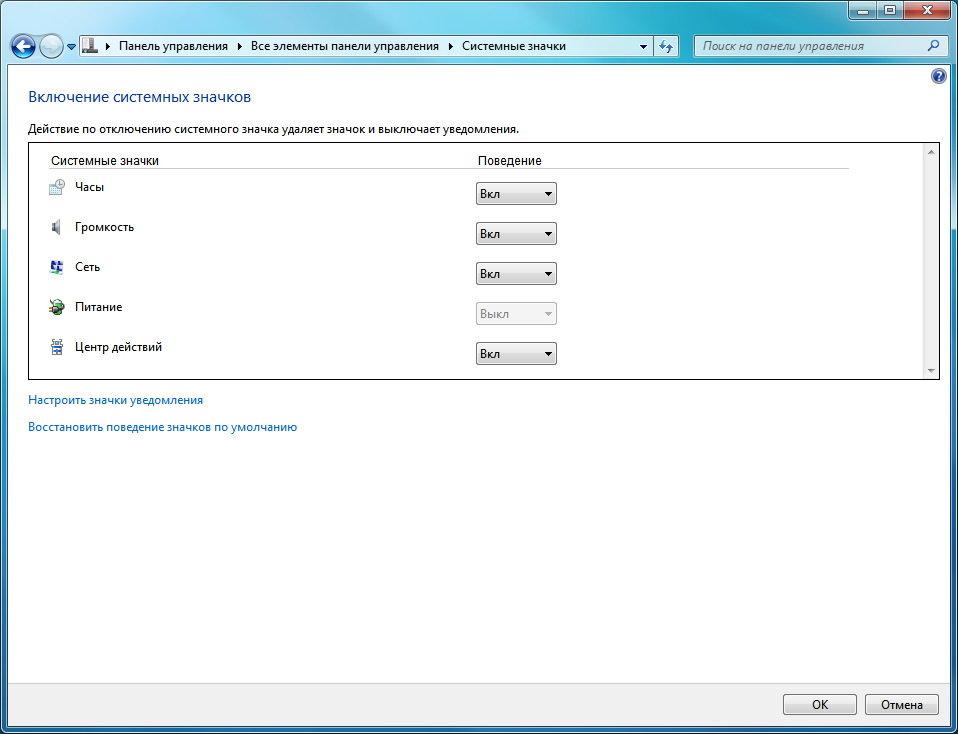958x734 pixels.
Task: Click the list scrollbar down arrow
Action: coord(931,370)
